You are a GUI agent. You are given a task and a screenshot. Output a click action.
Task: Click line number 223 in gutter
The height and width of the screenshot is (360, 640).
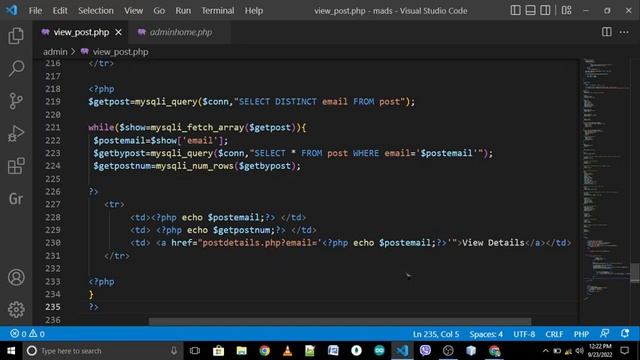53,153
